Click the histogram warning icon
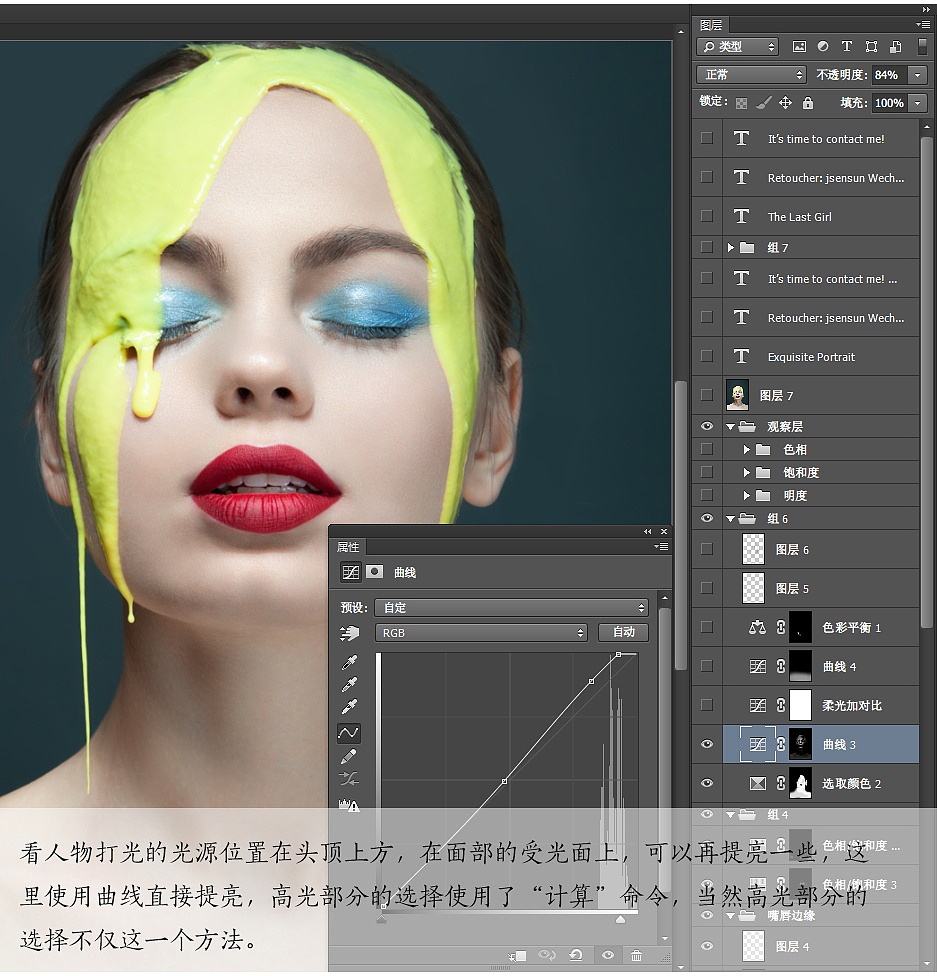This screenshot has height=976, width=937. [x=349, y=805]
